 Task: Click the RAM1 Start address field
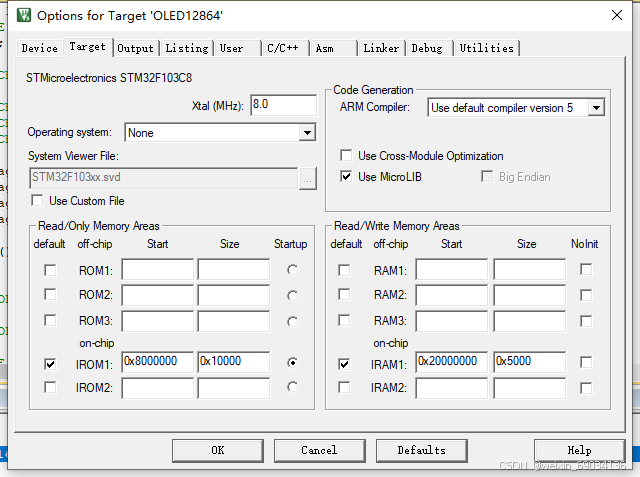pyautogui.click(x=452, y=269)
